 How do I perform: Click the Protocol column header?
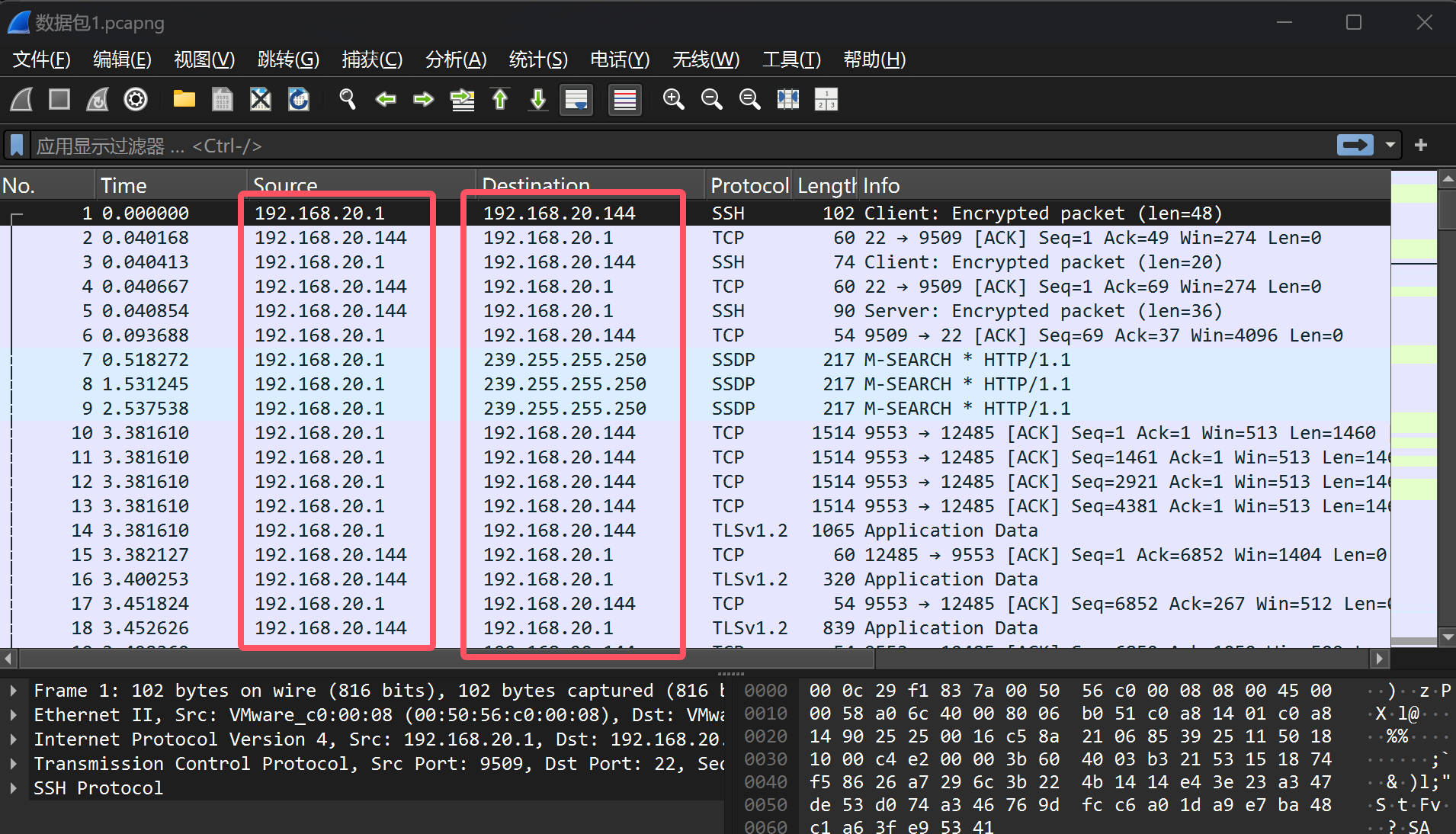click(x=748, y=185)
